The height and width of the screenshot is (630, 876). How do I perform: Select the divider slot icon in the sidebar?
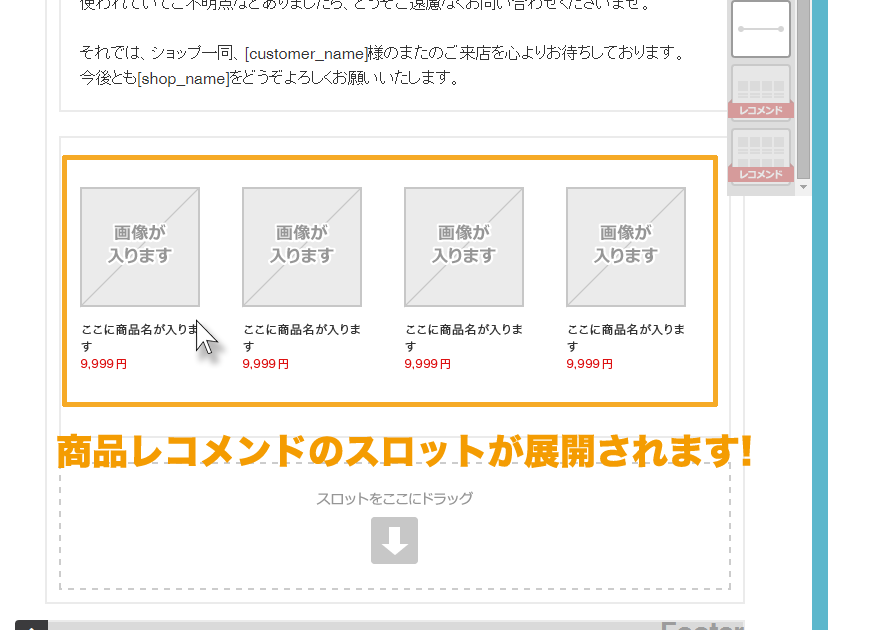pyautogui.click(x=760, y=28)
